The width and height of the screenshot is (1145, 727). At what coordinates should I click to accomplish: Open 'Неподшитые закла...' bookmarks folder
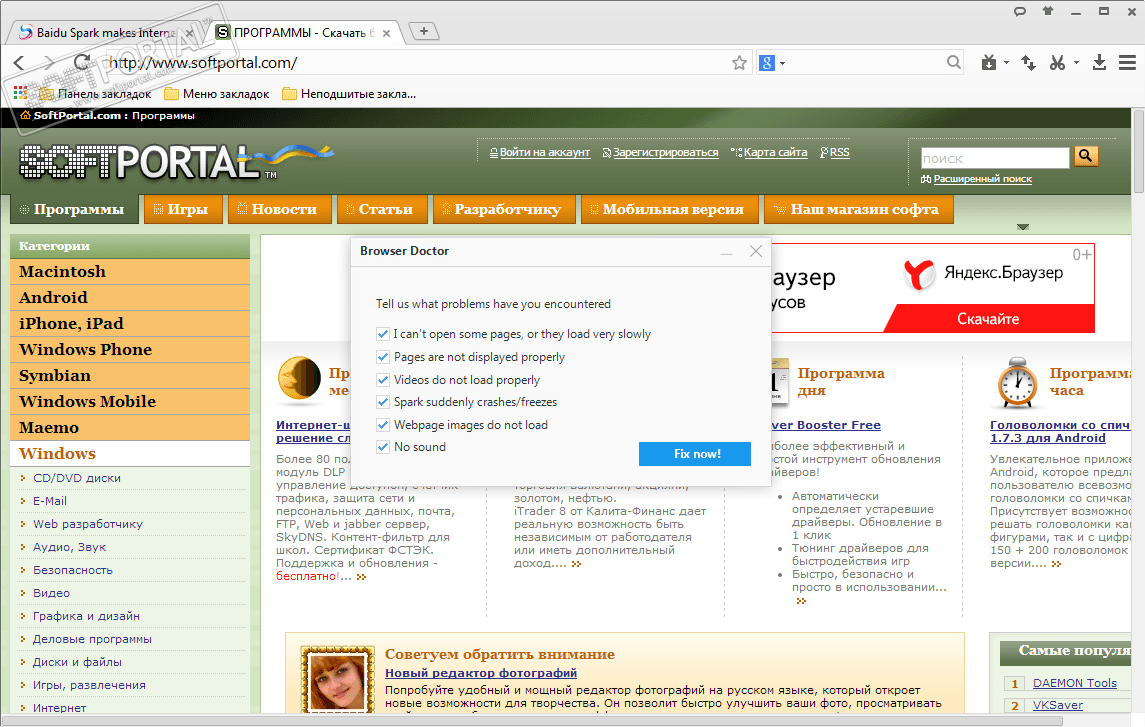tap(349, 93)
